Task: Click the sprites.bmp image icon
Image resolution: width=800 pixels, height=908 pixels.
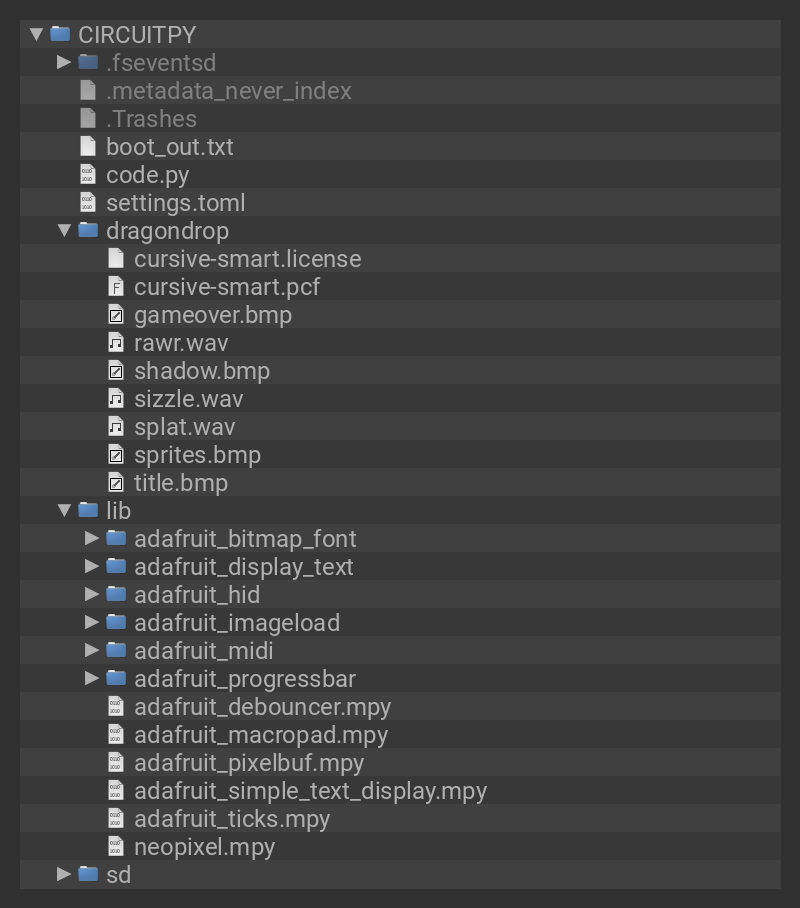Action: tap(116, 455)
